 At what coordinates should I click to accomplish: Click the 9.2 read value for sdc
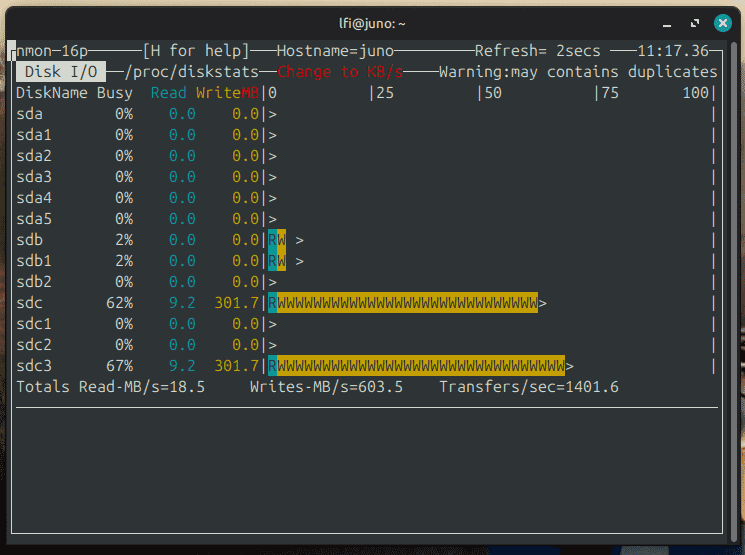182,303
